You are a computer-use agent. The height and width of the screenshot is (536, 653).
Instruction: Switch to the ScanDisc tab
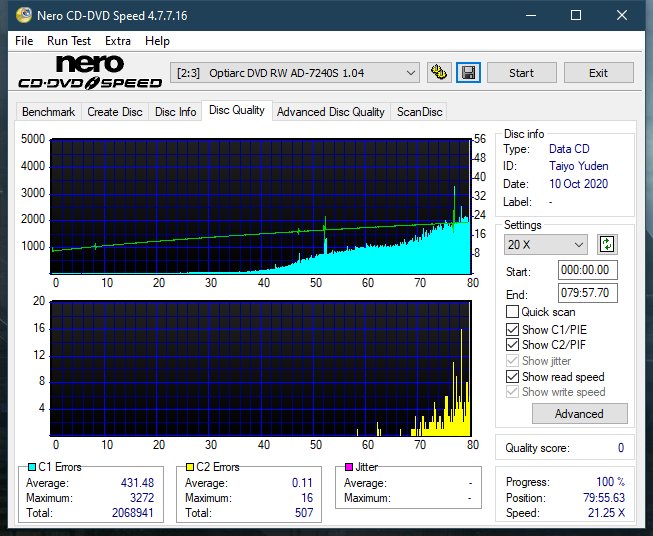coord(419,112)
